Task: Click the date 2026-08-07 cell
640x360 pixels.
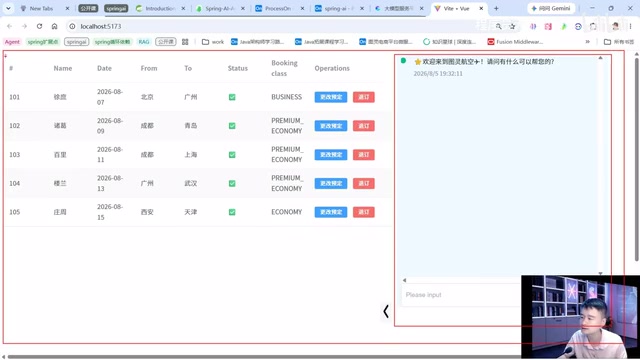Action: click(x=110, y=97)
